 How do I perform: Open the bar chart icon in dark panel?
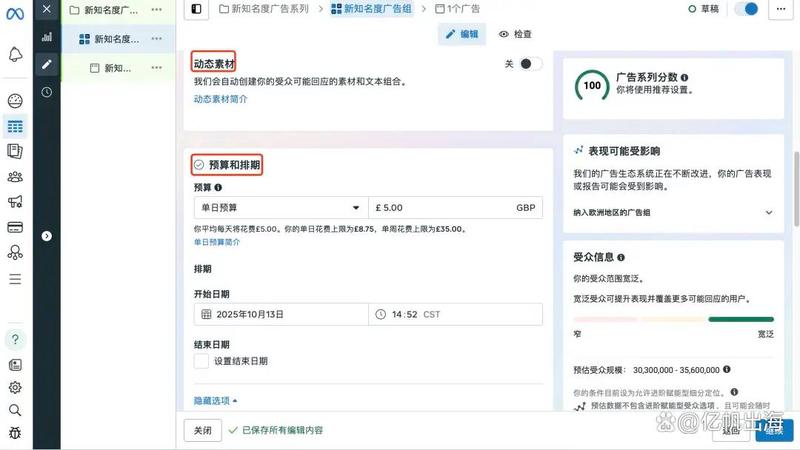(x=46, y=36)
